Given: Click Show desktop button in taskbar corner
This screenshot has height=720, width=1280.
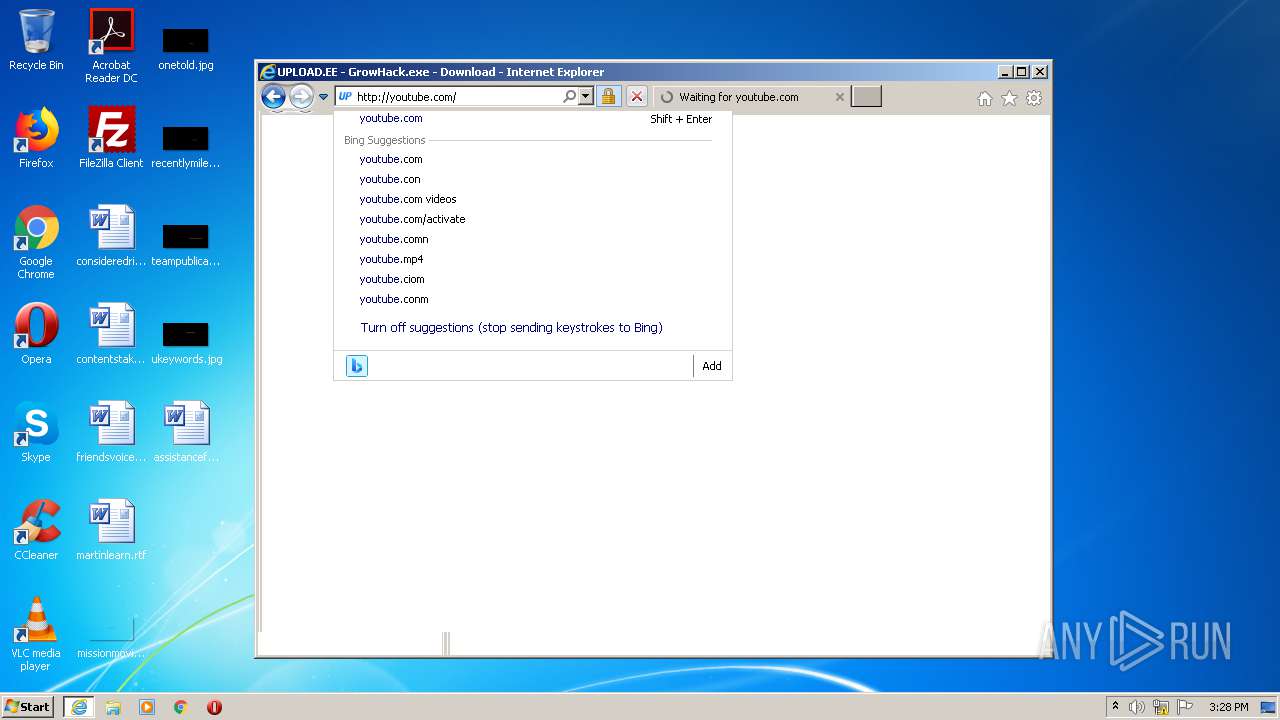Looking at the screenshot, I should click(x=1268, y=707).
